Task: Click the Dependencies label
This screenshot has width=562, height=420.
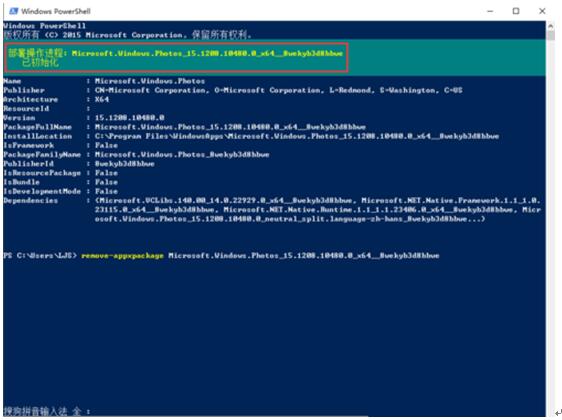Action: coord(30,200)
